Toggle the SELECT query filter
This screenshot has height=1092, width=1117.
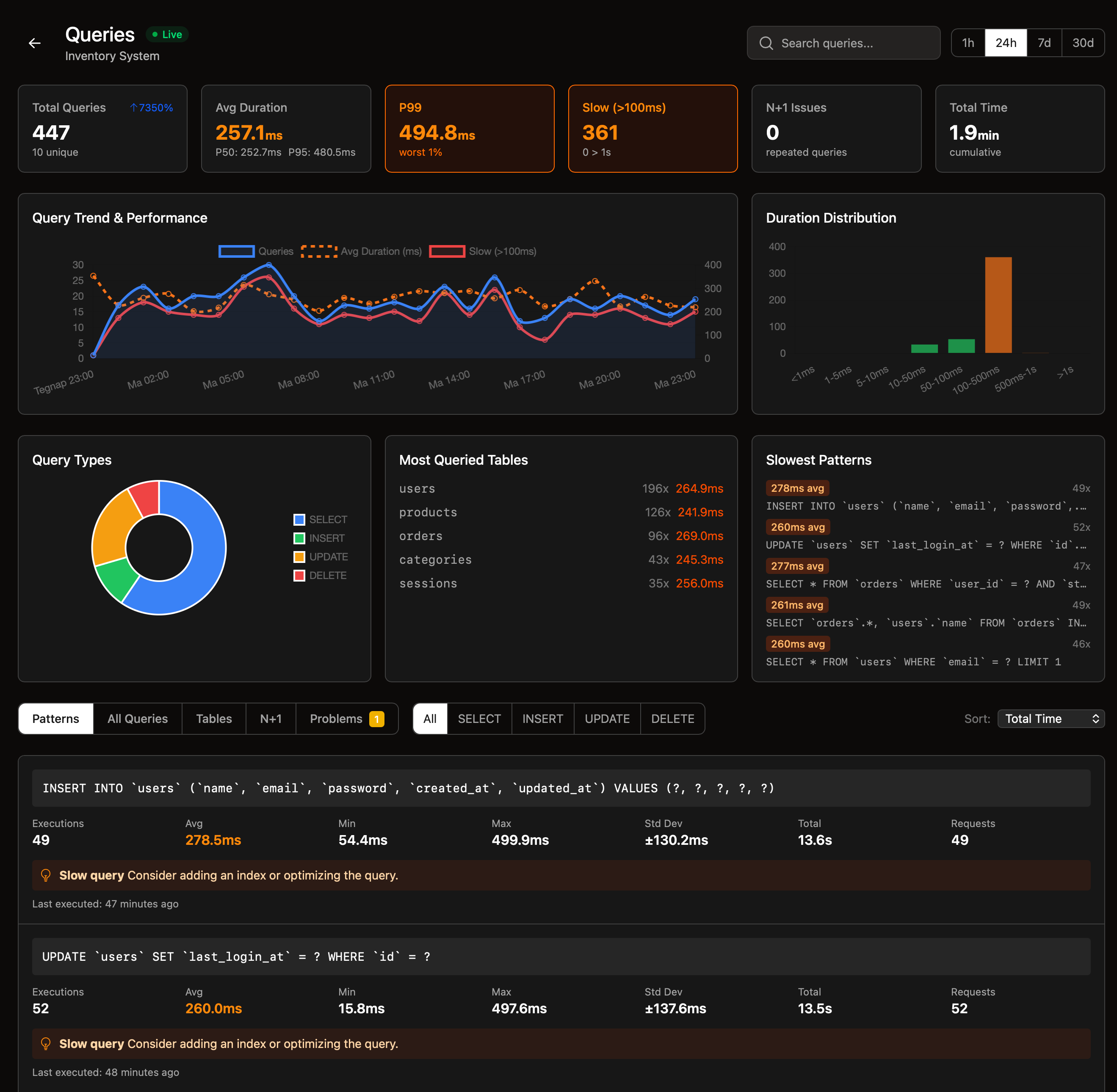pos(479,718)
